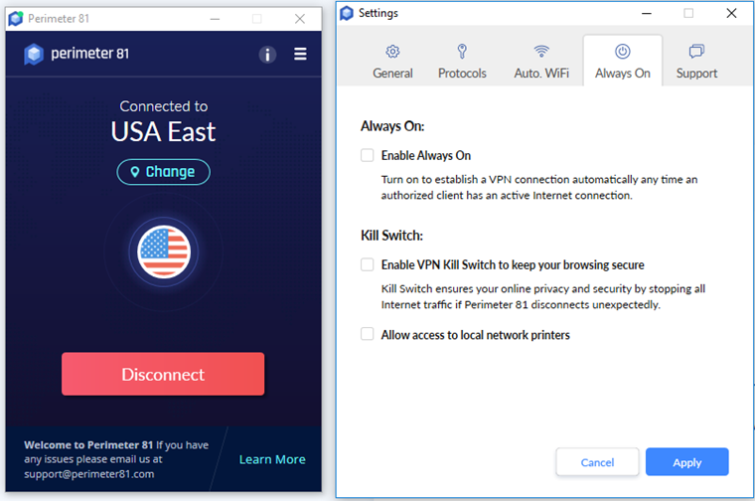Viewport: 755px width, 501px height.
Task: Minimize the Settings window
Action: pyautogui.click(x=647, y=13)
